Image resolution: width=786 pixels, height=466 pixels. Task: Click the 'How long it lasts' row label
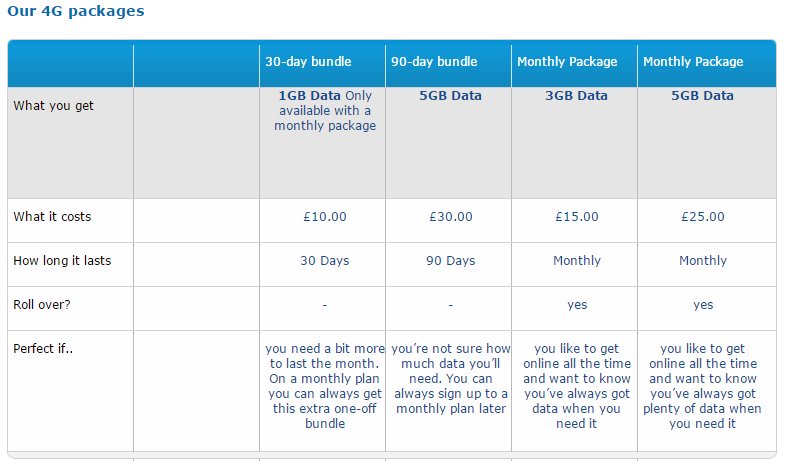[x=62, y=261]
